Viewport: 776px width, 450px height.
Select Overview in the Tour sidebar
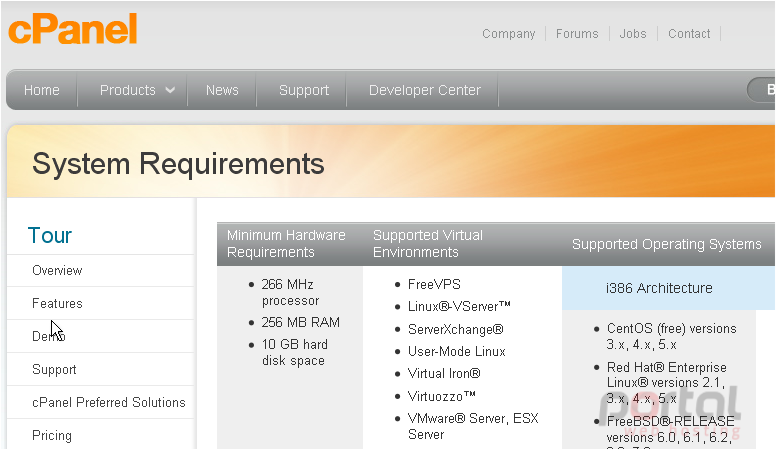57,270
